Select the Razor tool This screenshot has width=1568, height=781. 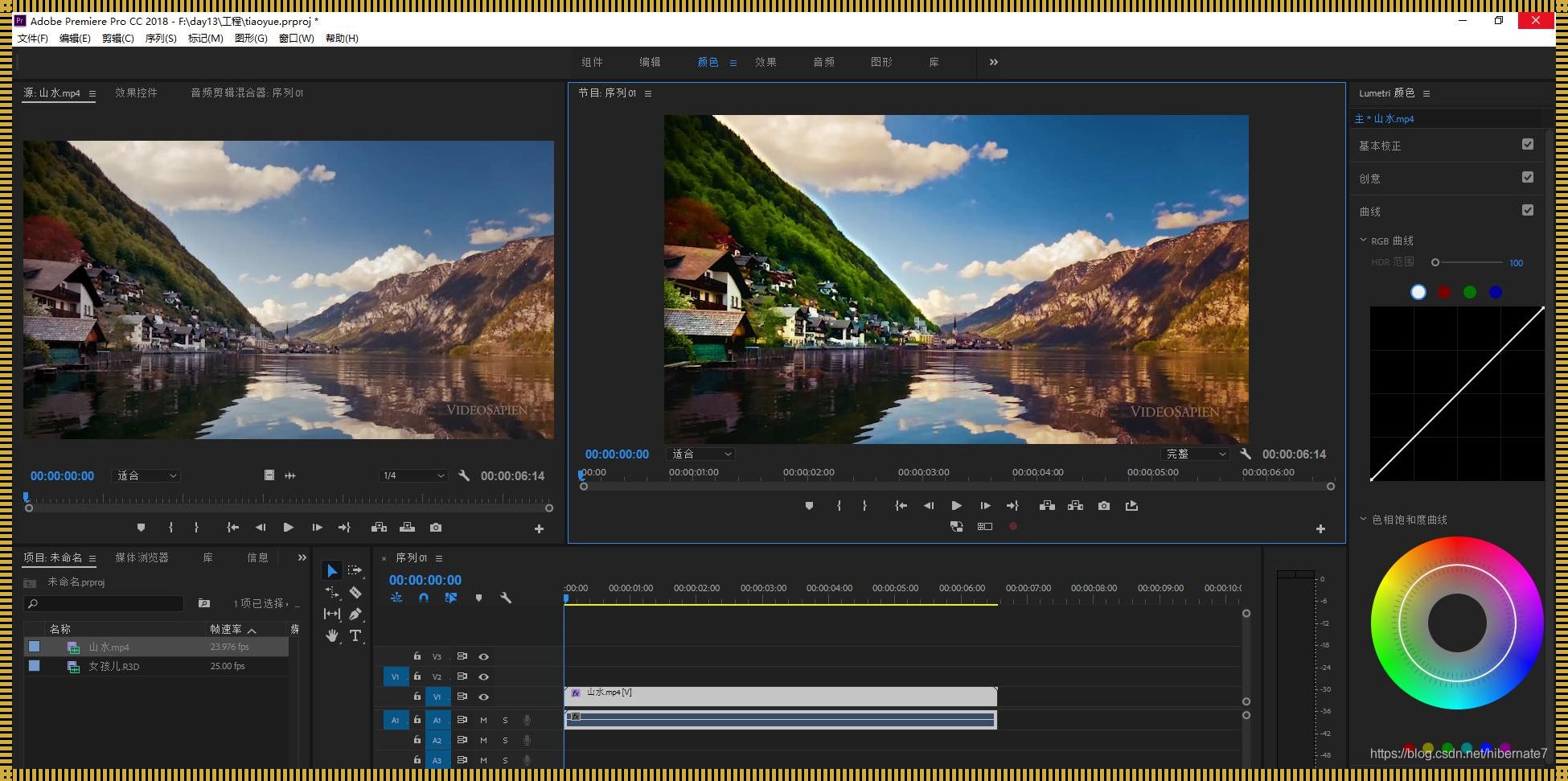355,593
